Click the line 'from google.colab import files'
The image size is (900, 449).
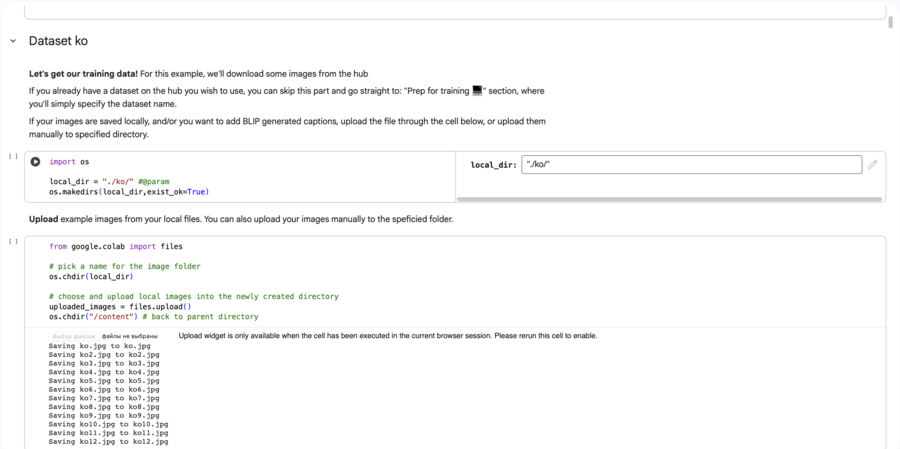tap(116, 246)
